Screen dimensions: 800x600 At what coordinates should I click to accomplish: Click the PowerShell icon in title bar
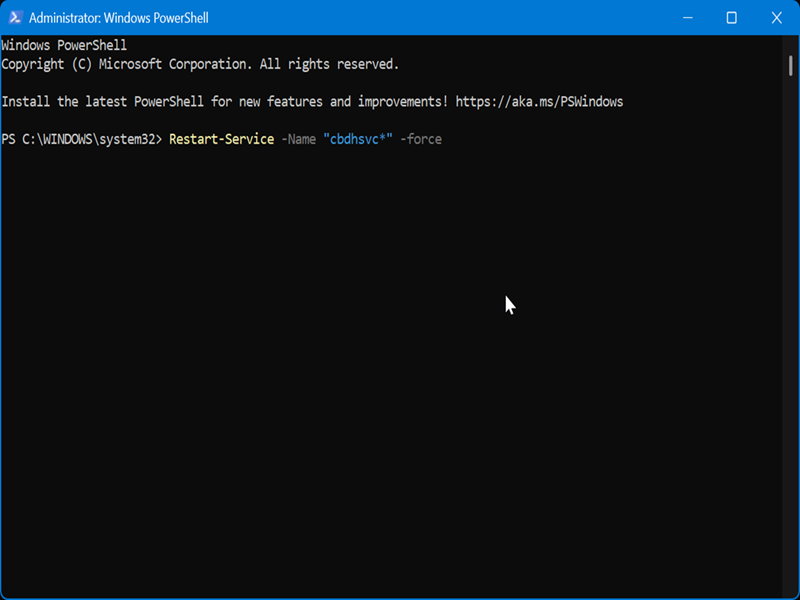pyautogui.click(x=15, y=17)
